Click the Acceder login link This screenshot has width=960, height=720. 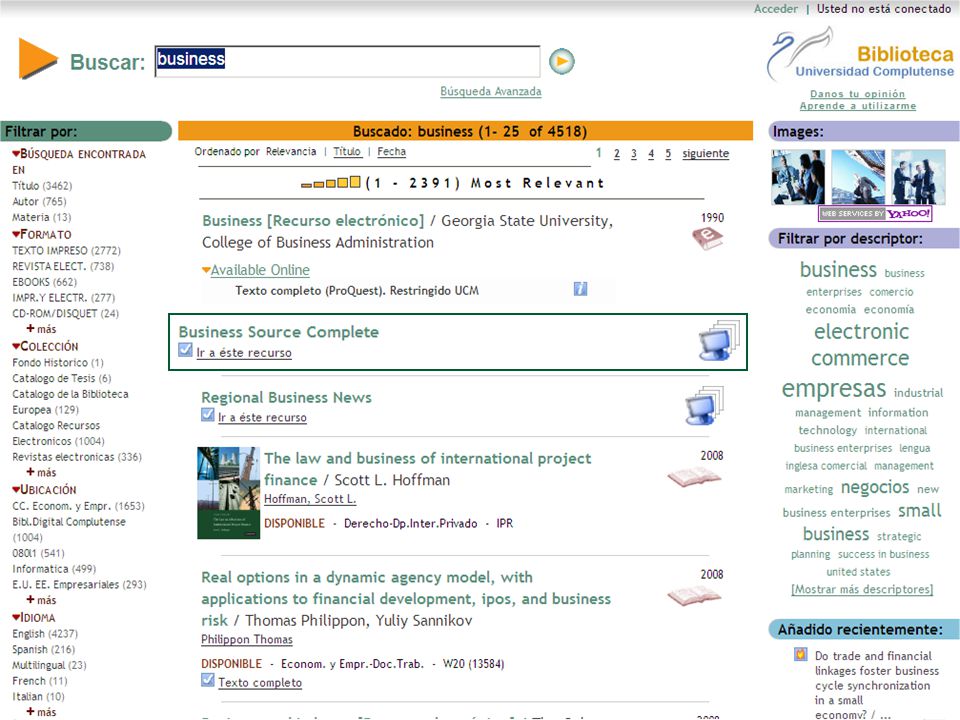[776, 9]
